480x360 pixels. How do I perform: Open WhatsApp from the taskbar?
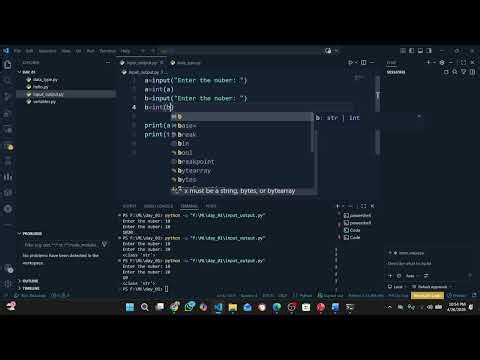189,307
